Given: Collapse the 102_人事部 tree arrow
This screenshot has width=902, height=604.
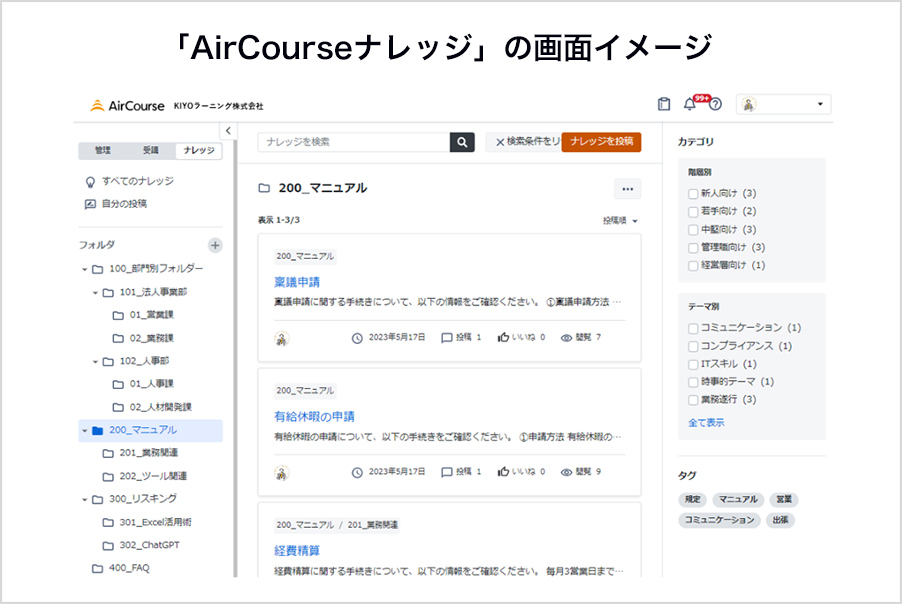Looking at the screenshot, I should coord(95,362).
